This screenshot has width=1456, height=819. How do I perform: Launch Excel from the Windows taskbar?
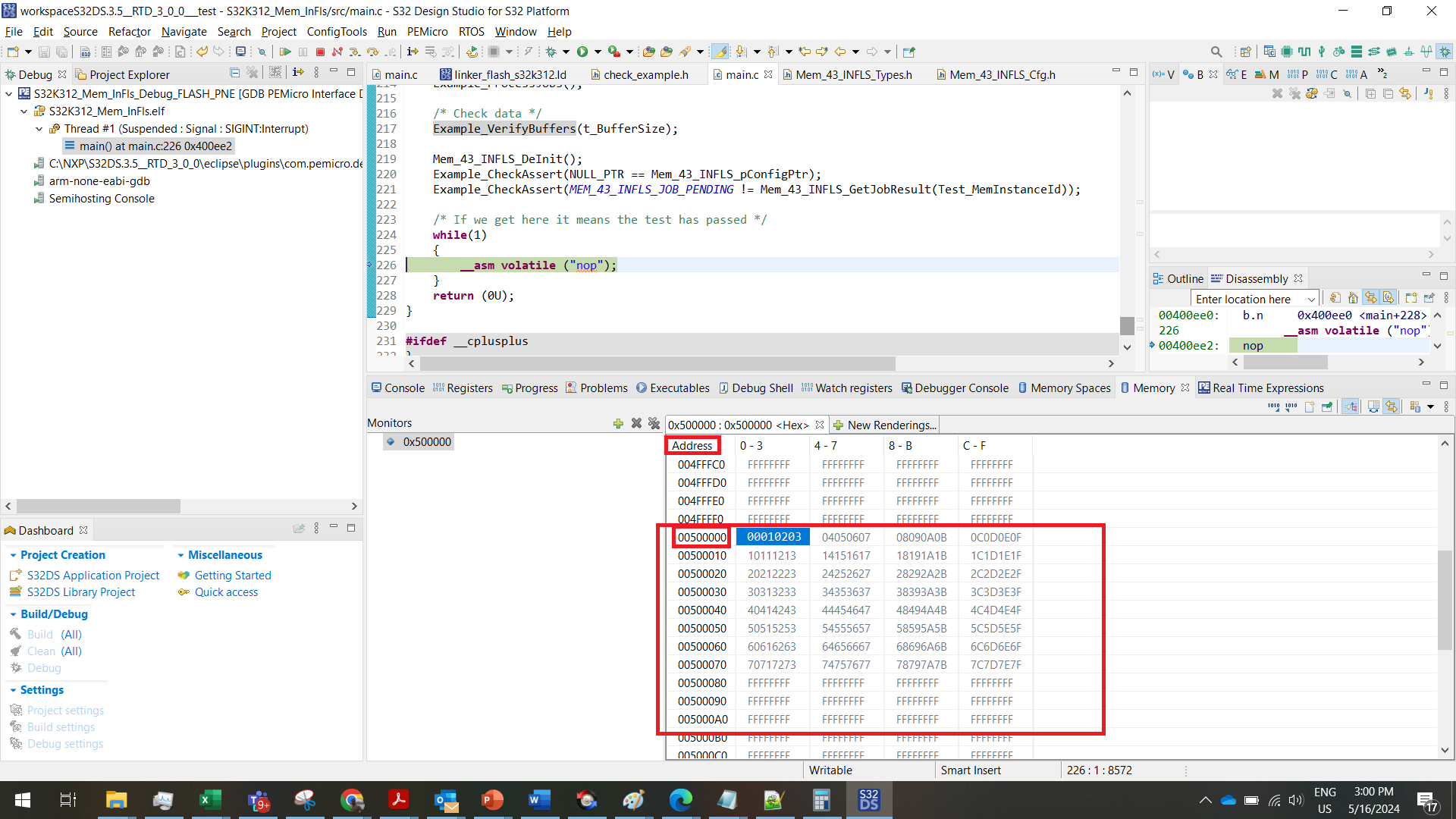coord(210,799)
